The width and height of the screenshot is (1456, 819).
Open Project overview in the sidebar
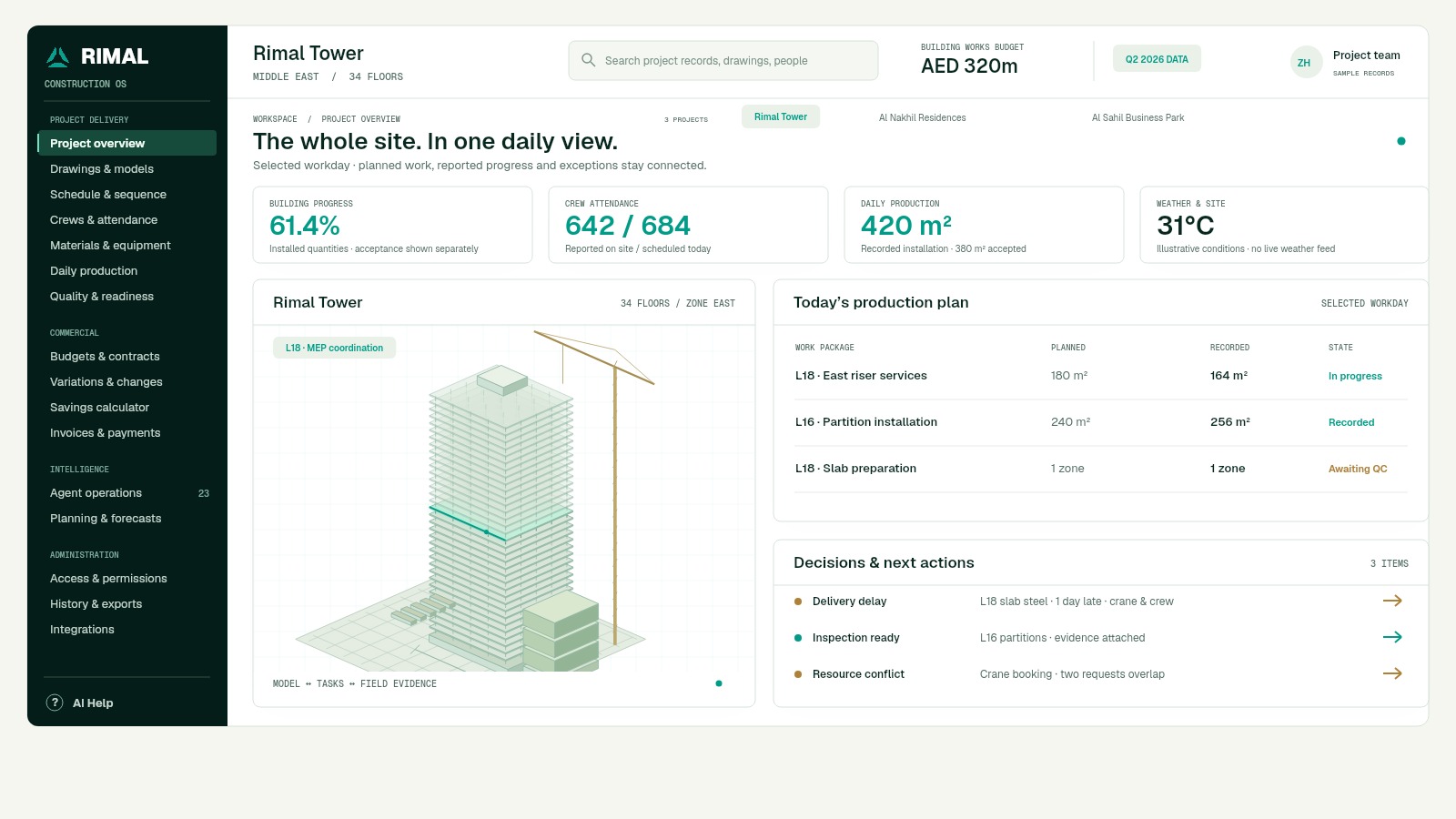click(x=126, y=143)
